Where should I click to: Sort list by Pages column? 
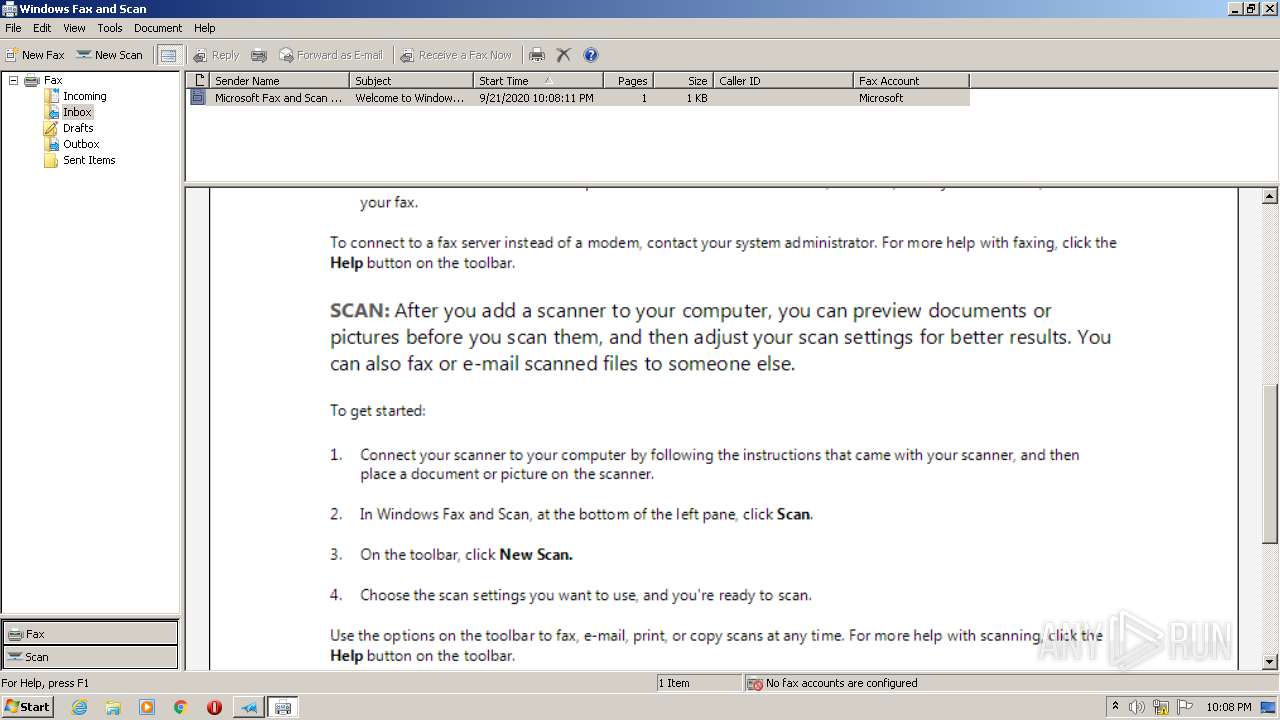(629, 80)
